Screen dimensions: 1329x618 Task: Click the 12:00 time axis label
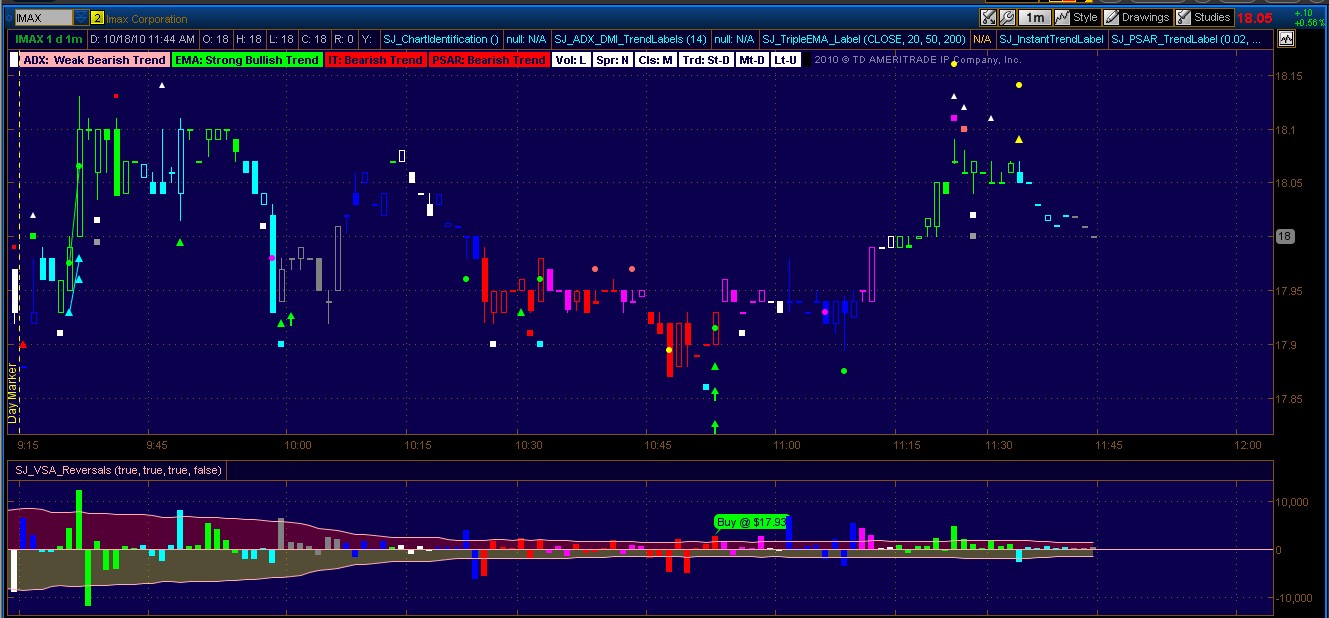(x=1247, y=444)
